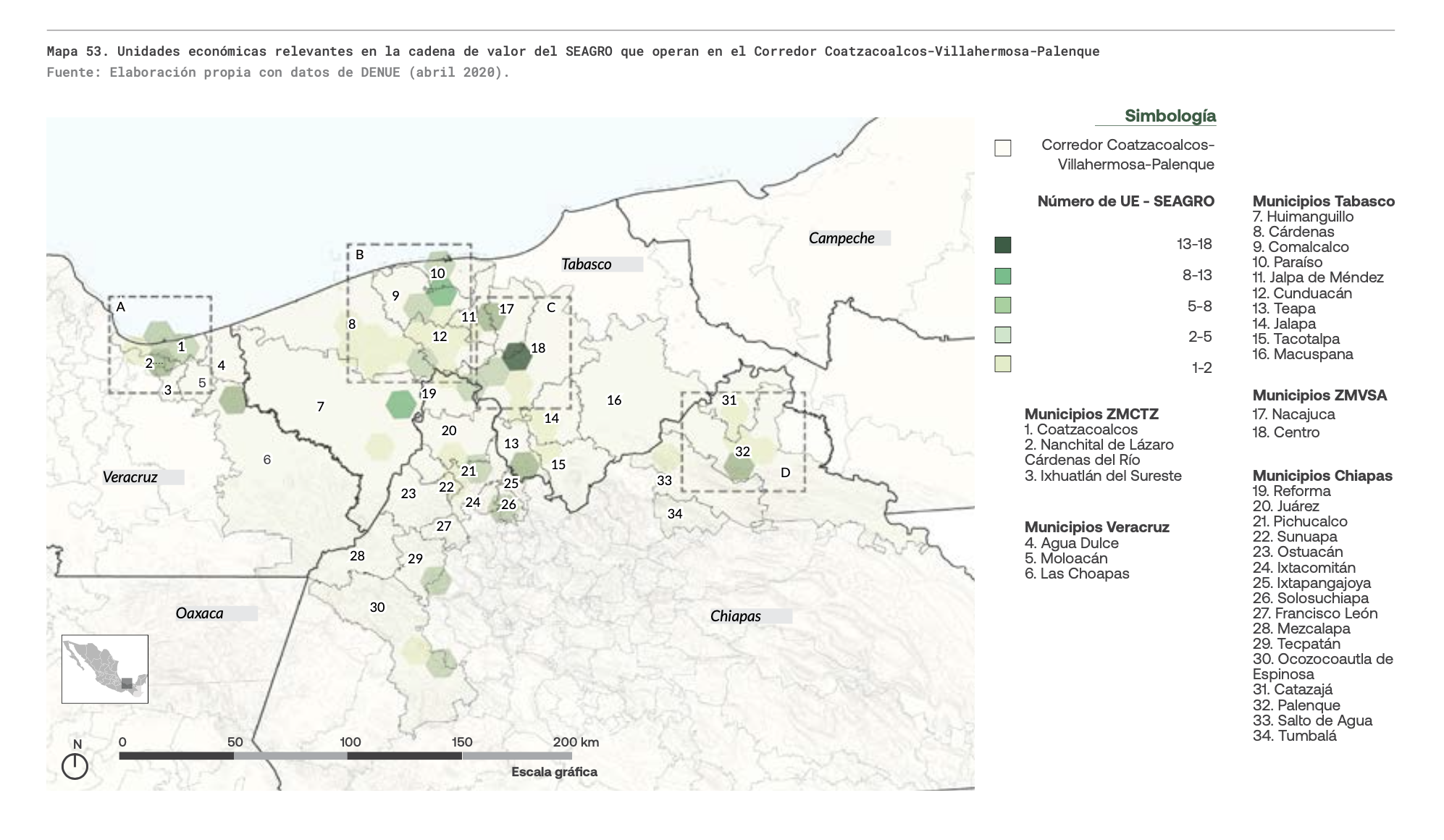Click the 13-18 dark green legend swatch
1444x840 pixels.
tap(1002, 245)
